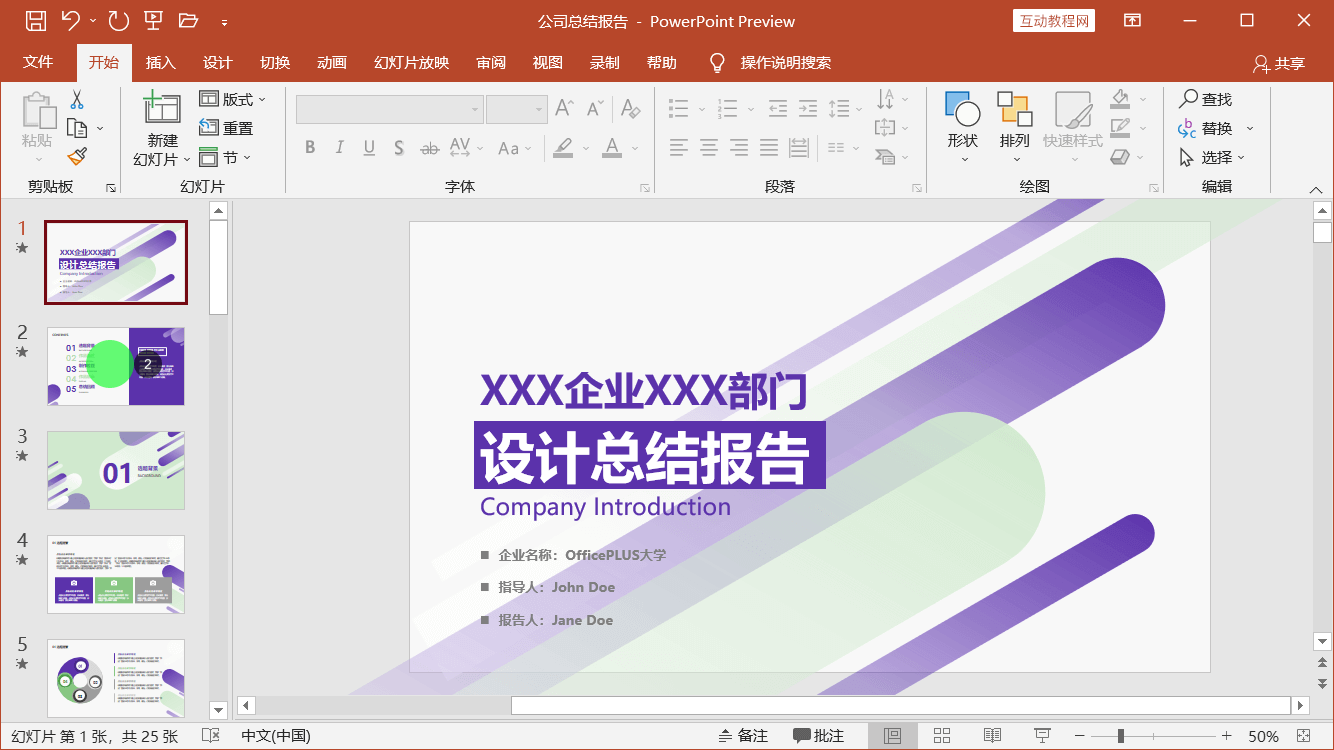Click the Paste clipboard icon
This screenshot has width=1334, height=750.
click(38, 111)
